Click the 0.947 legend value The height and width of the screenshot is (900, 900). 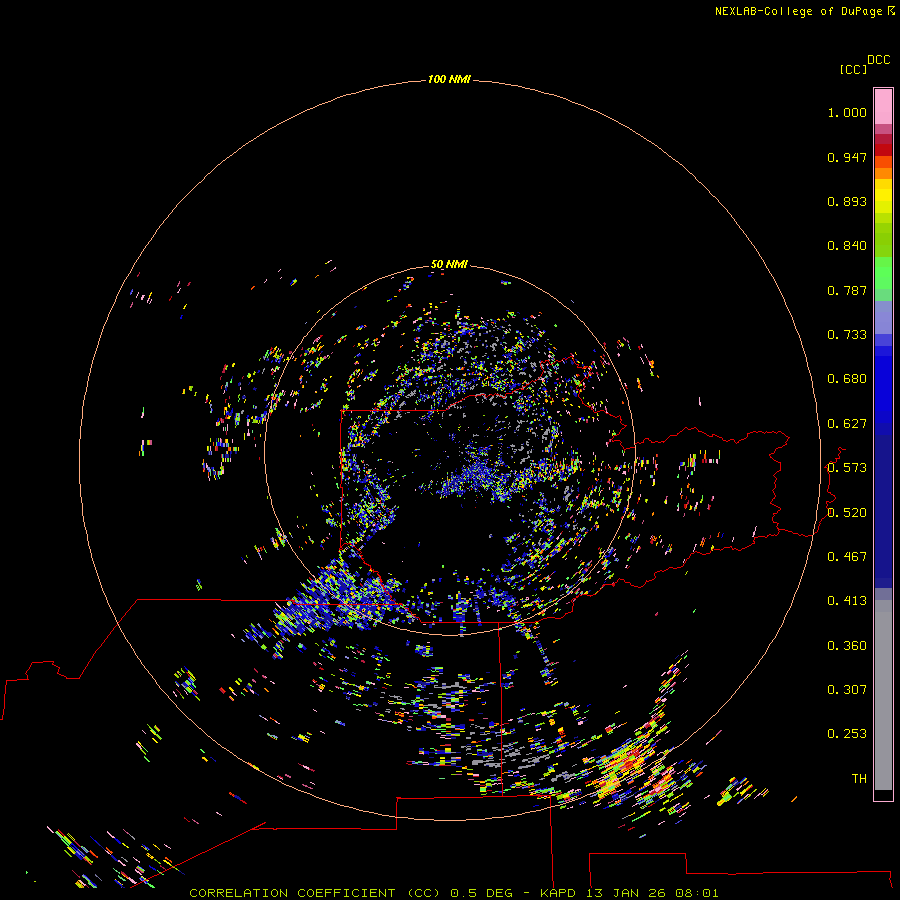847,157
